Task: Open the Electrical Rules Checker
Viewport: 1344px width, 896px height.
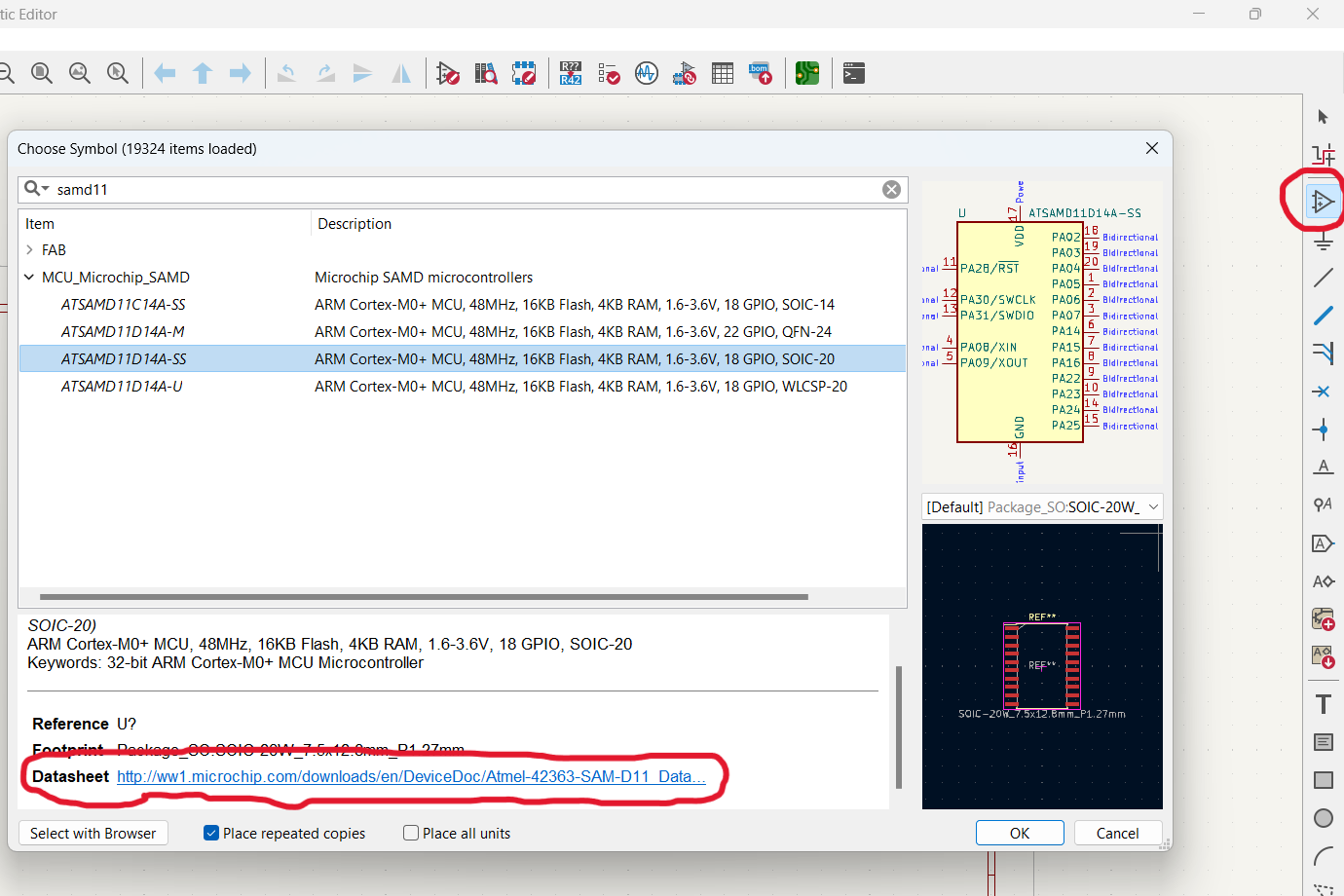Action: (609, 72)
